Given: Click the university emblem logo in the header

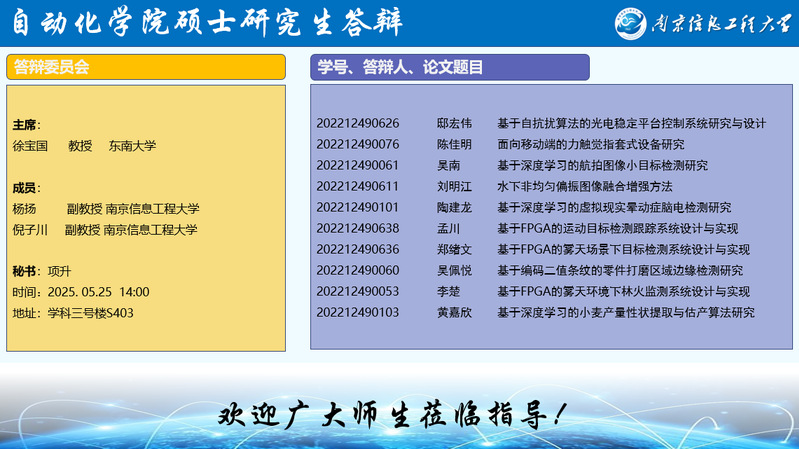Looking at the screenshot, I should pyautogui.click(x=632, y=23).
